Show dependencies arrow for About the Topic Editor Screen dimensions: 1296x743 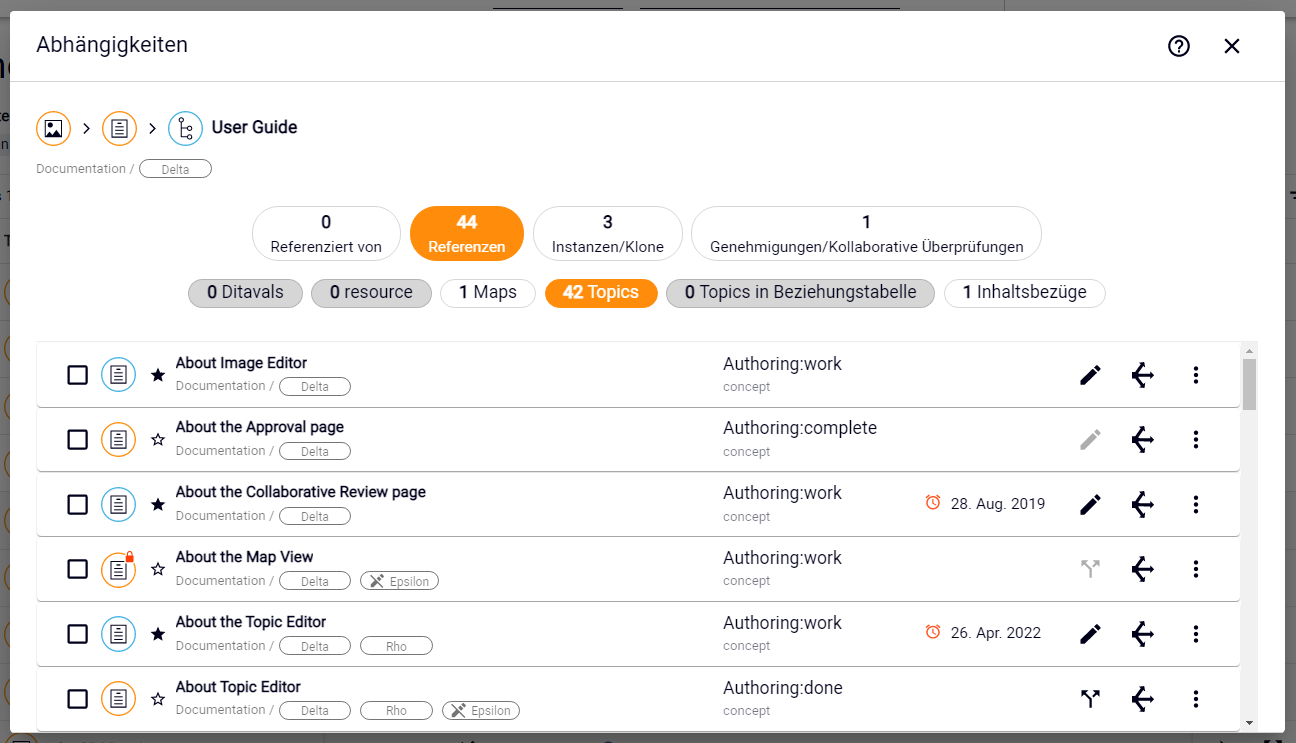(x=1143, y=634)
